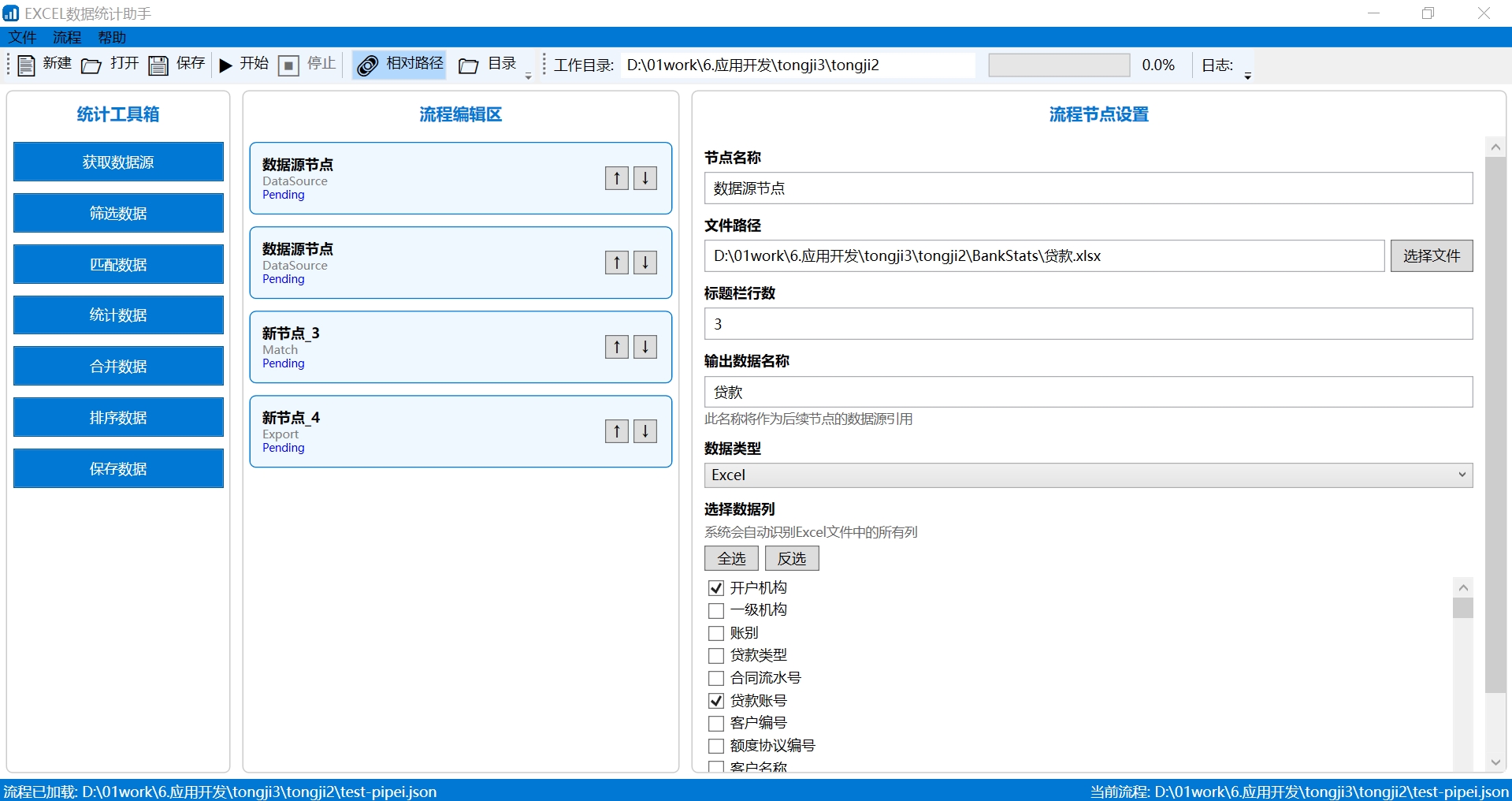
Task: Move 新节点_3 up with arrow
Action: pyautogui.click(x=616, y=347)
